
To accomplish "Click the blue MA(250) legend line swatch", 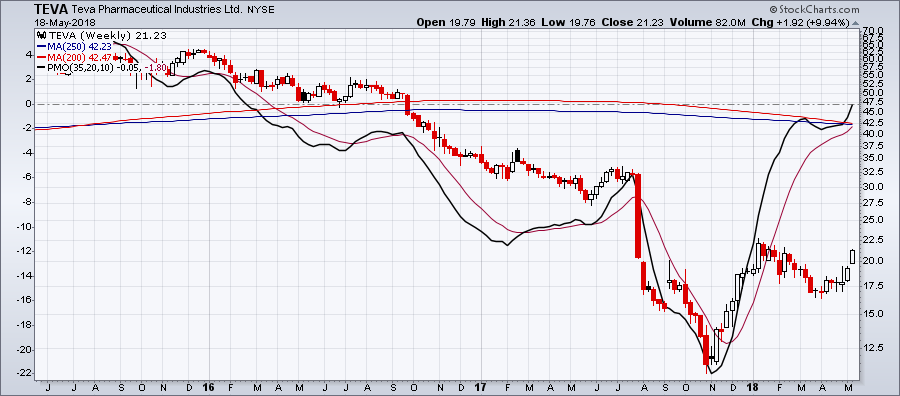I will [x=42, y=47].
